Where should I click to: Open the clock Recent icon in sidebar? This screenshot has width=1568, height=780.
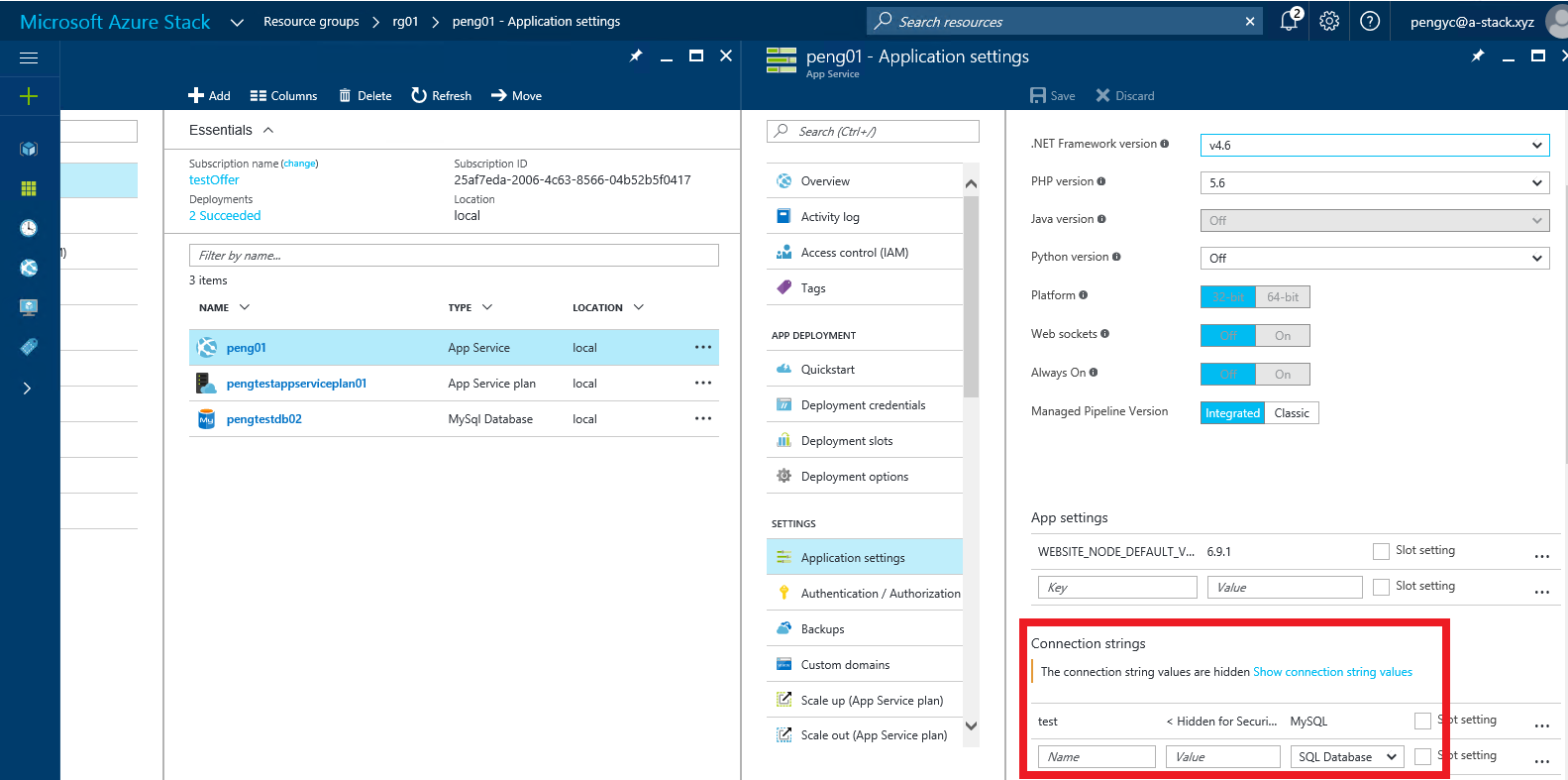tap(29, 228)
